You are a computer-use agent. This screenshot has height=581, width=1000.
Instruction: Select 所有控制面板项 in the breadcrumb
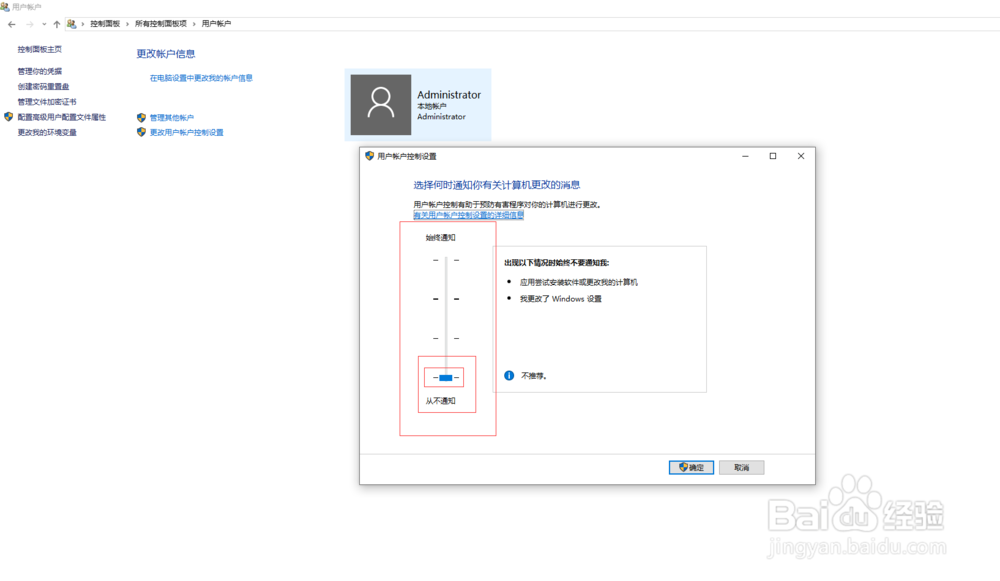pos(161,24)
